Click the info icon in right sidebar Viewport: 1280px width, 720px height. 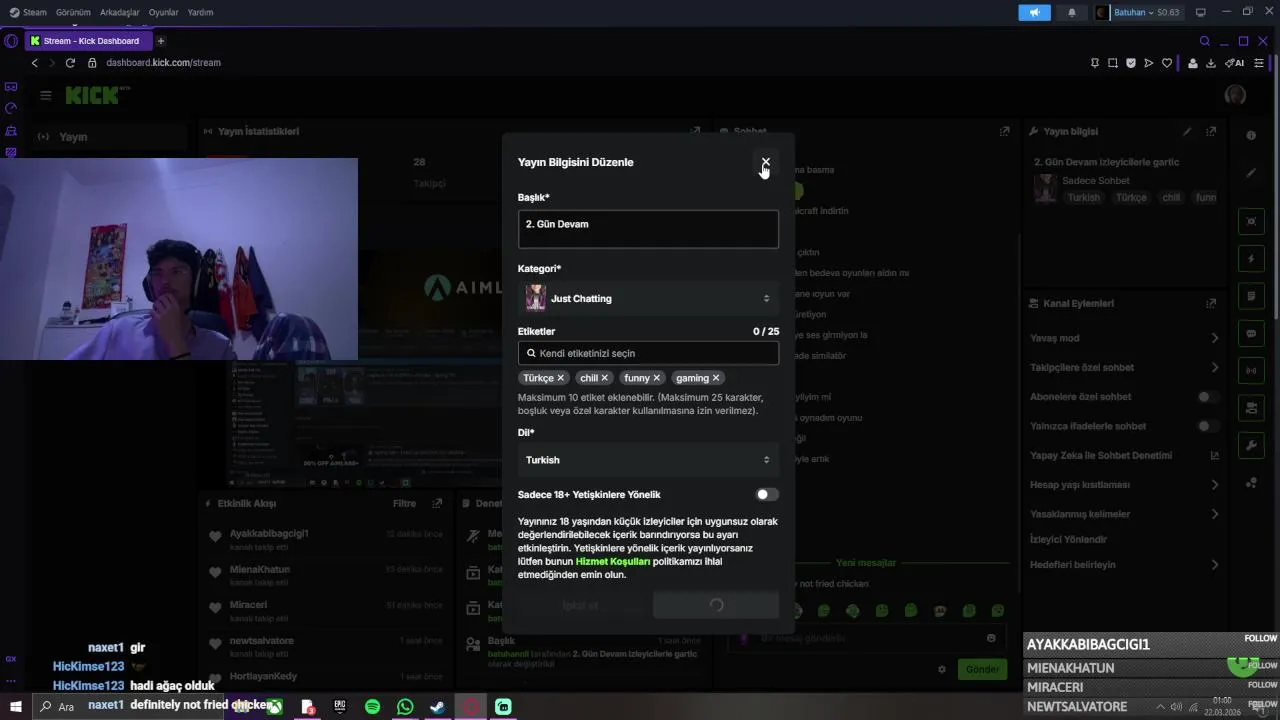1251,135
